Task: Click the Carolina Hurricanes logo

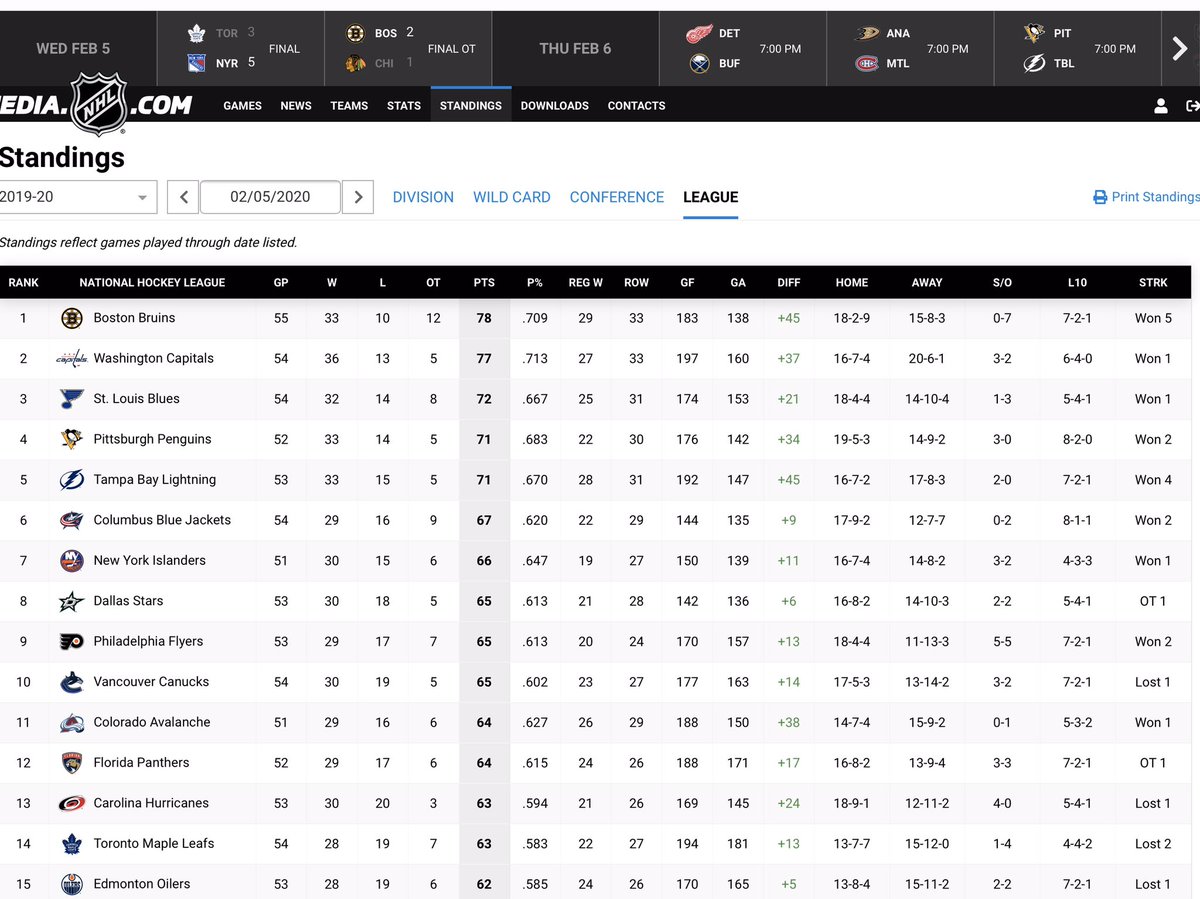Action: 71,803
